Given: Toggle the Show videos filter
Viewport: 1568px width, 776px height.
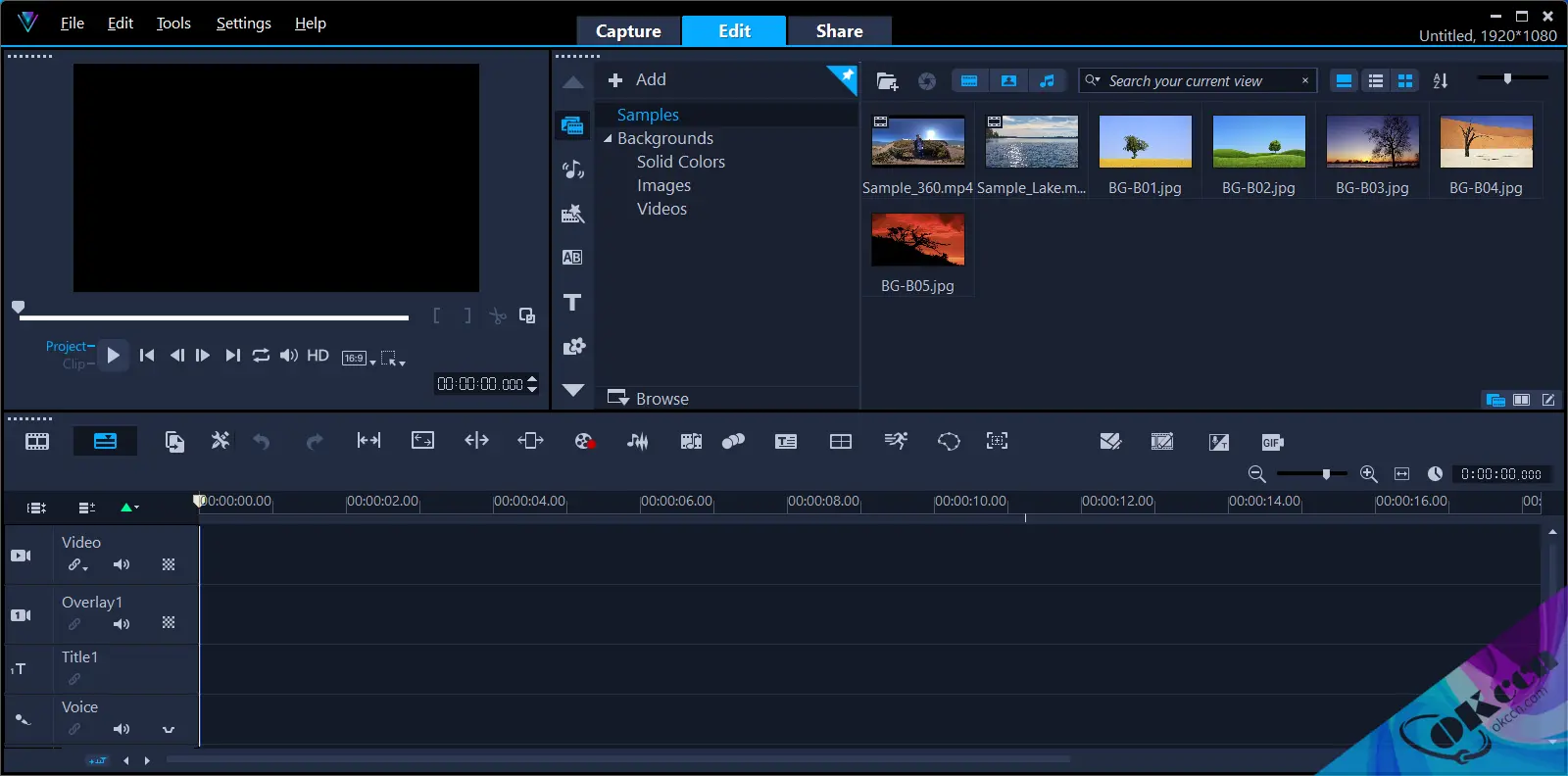Looking at the screenshot, I should tap(969, 81).
